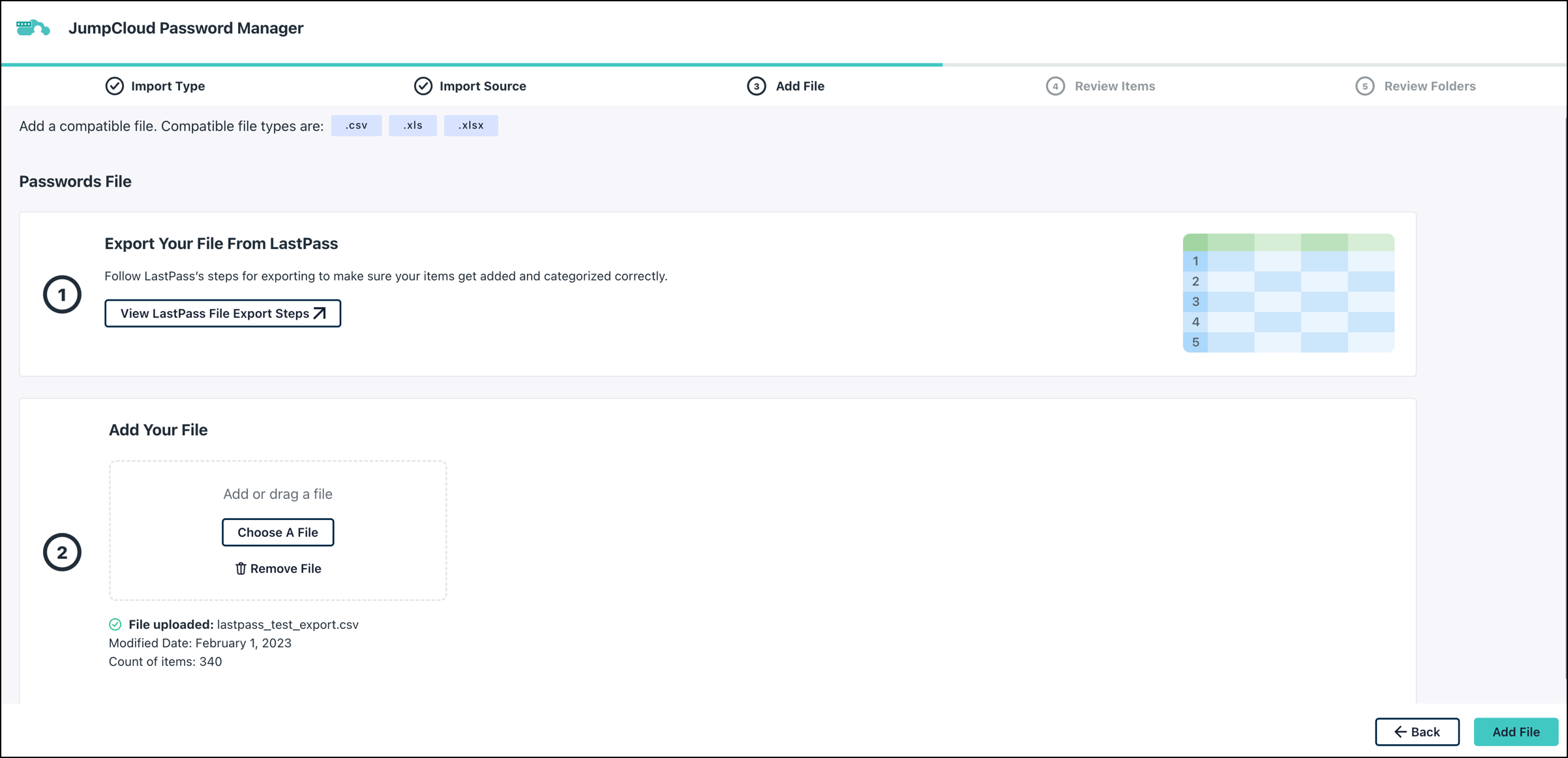Click the checkmark icon beside Import Type
The height and width of the screenshot is (758, 1568).
point(114,85)
